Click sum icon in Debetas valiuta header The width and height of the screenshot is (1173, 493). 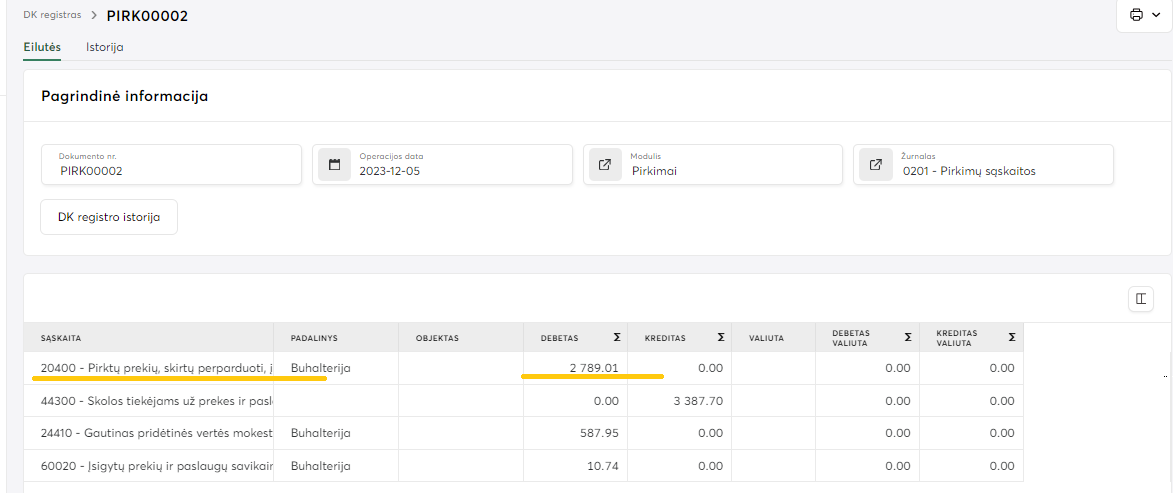(x=907, y=338)
